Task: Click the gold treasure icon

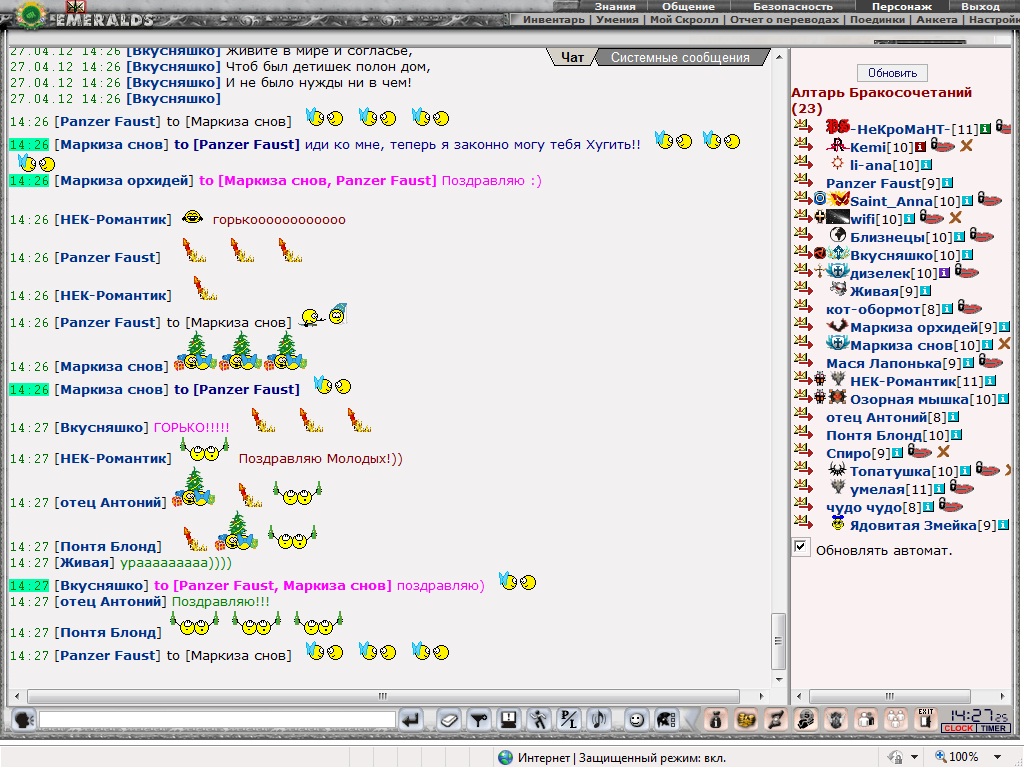Action: (x=746, y=720)
